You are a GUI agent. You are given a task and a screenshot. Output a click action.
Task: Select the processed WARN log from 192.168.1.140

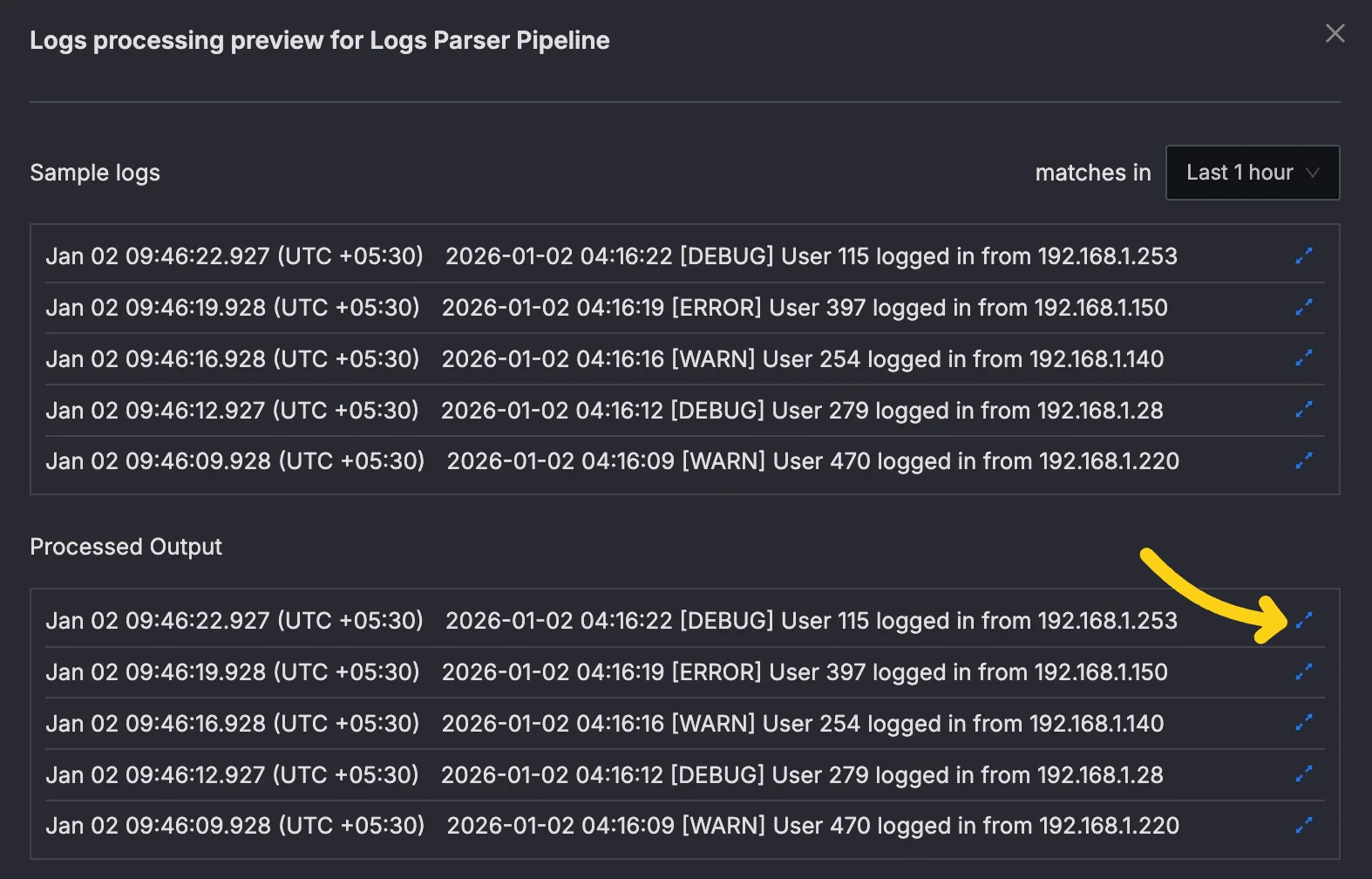click(x=802, y=724)
